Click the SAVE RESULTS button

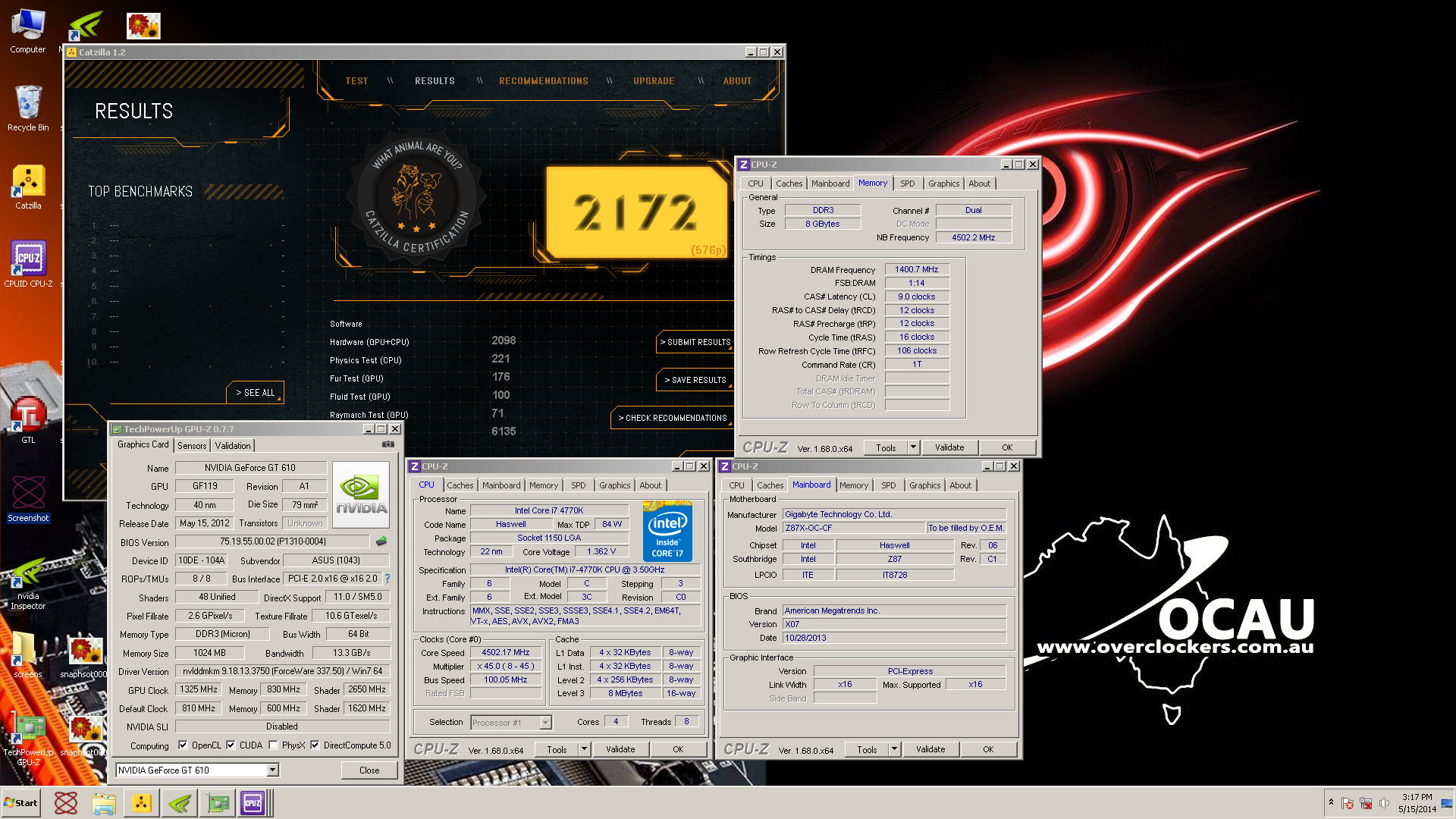(x=695, y=381)
